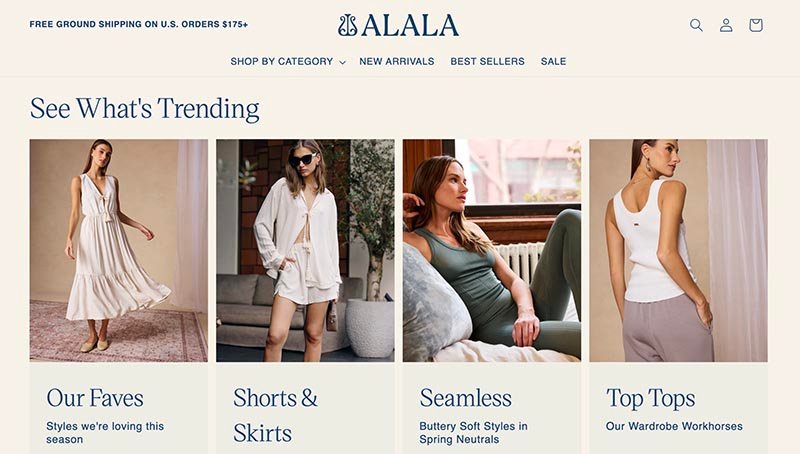Select the white tiered dress photo
The image size is (800, 454).
[118, 250]
